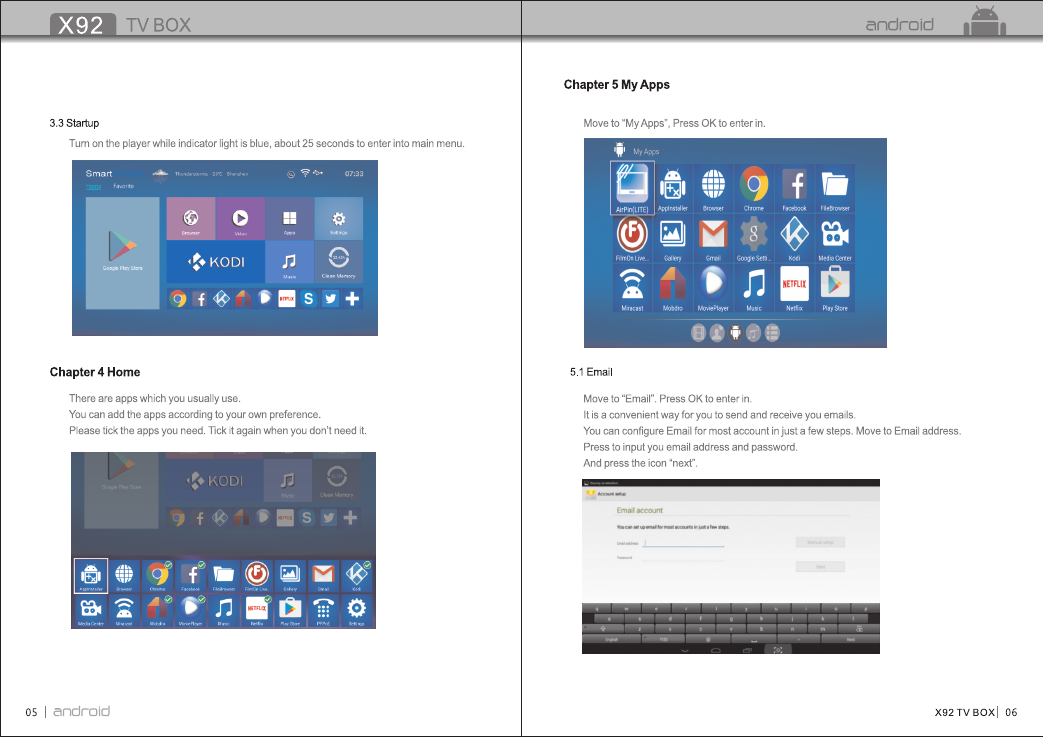Open the Music tile on Startup screen
The height and width of the screenshot is (737, 1043).
coord(289,262)
